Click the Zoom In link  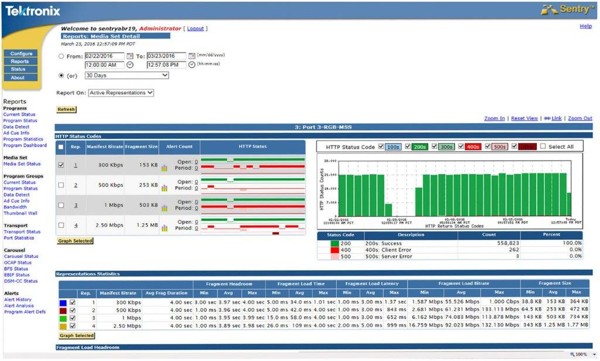click(494, 118)
